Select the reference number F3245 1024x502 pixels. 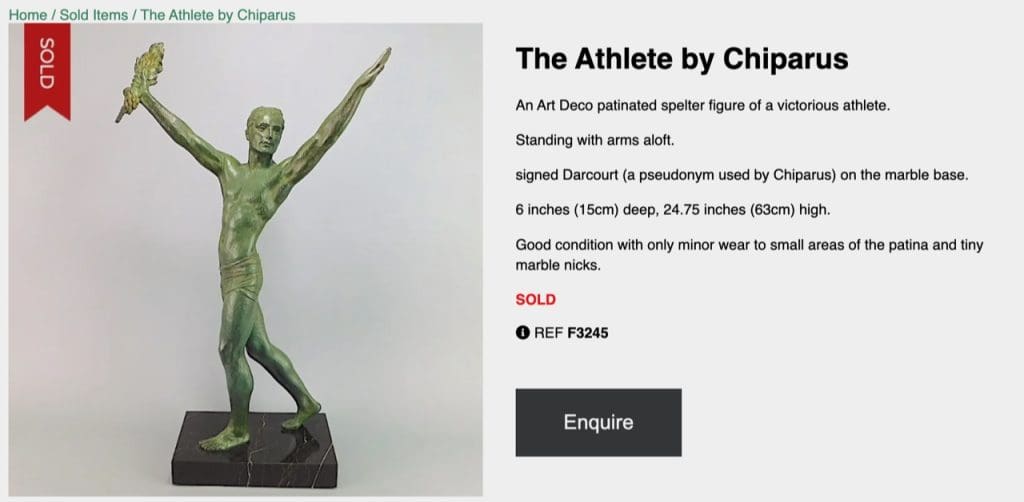(587, 333)
